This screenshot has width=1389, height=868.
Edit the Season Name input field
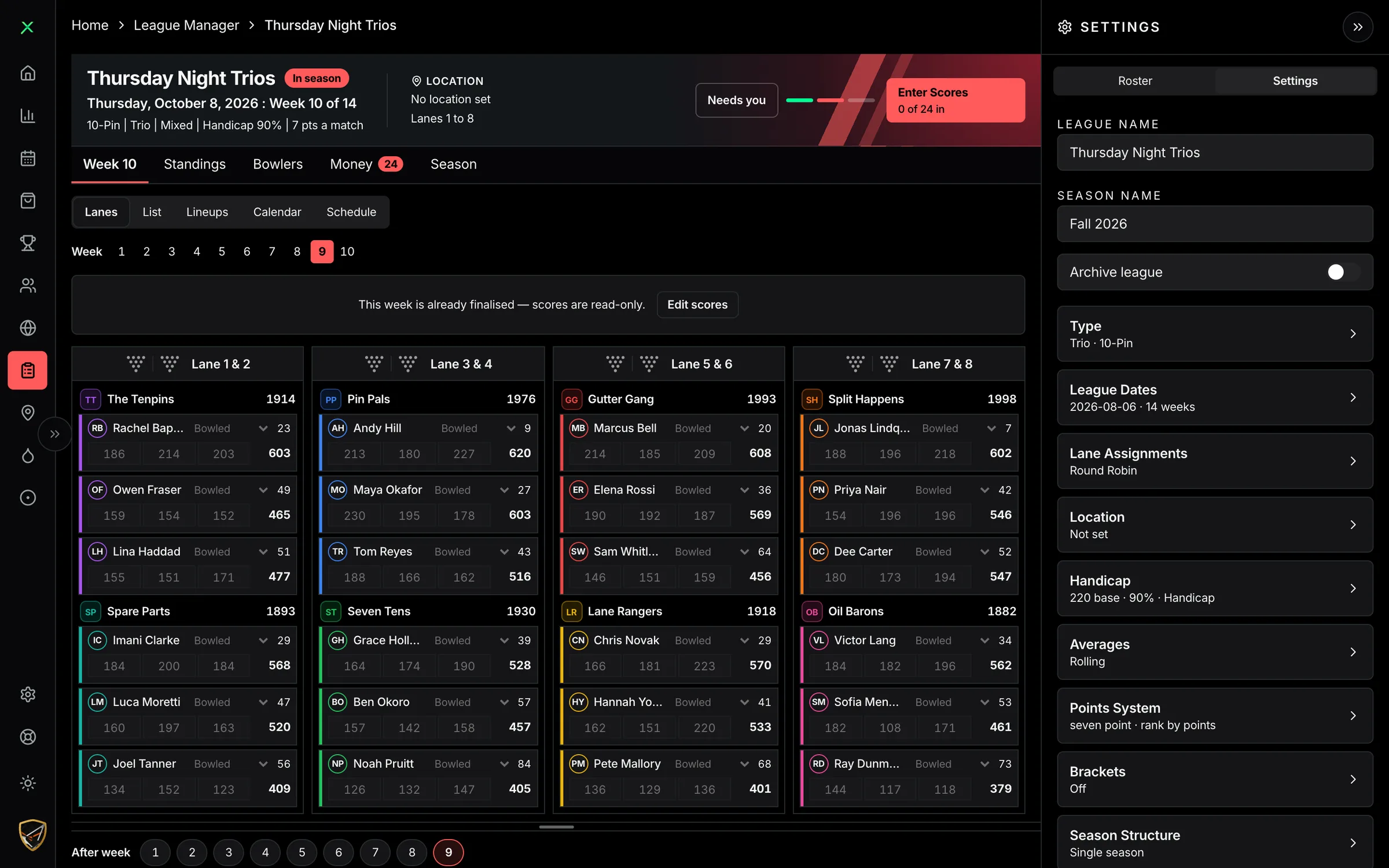[x=1215, y=224]
